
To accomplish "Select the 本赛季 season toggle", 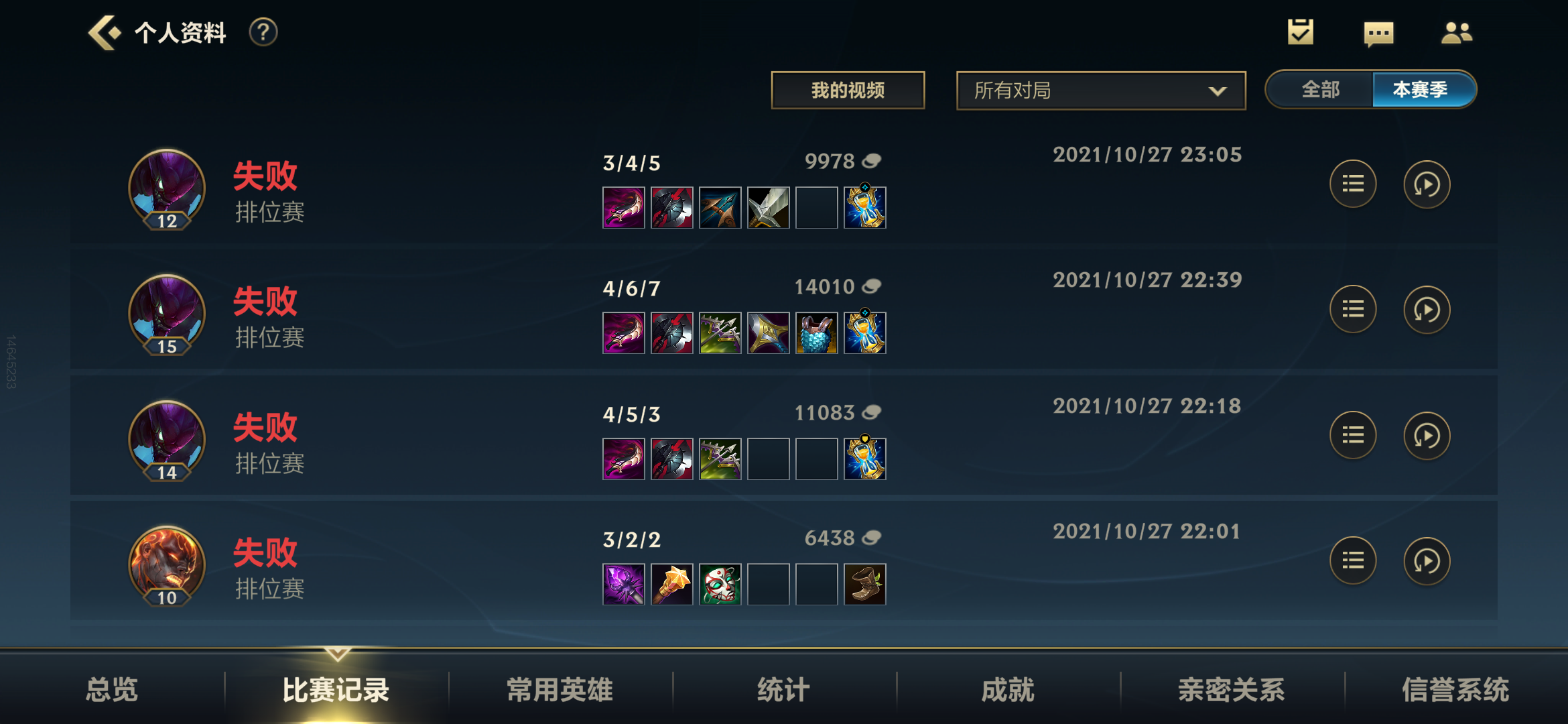I will pos(1421,89).
